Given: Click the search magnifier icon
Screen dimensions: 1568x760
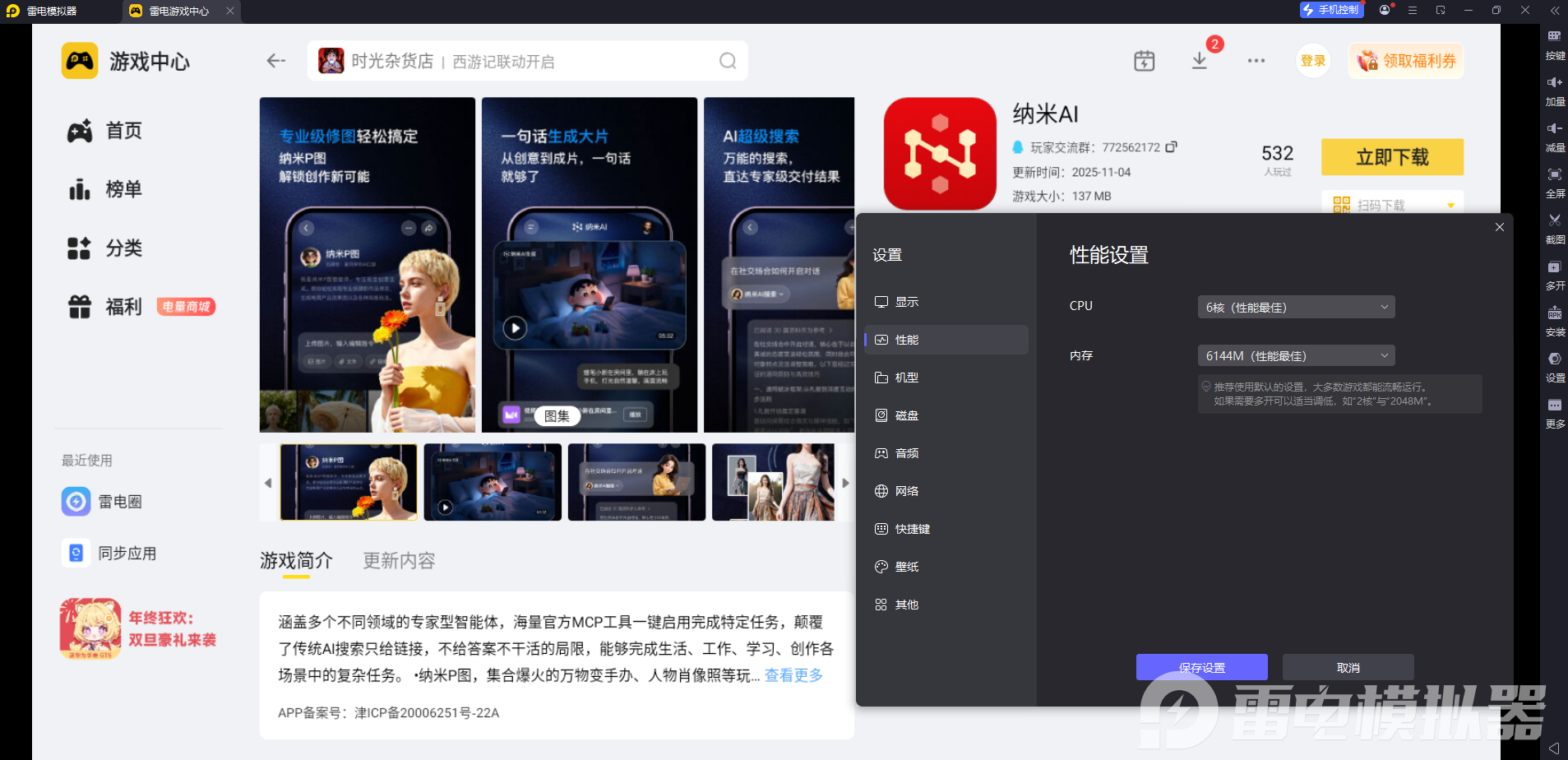Looking at the screenshot, I should [x=728, y=61].
